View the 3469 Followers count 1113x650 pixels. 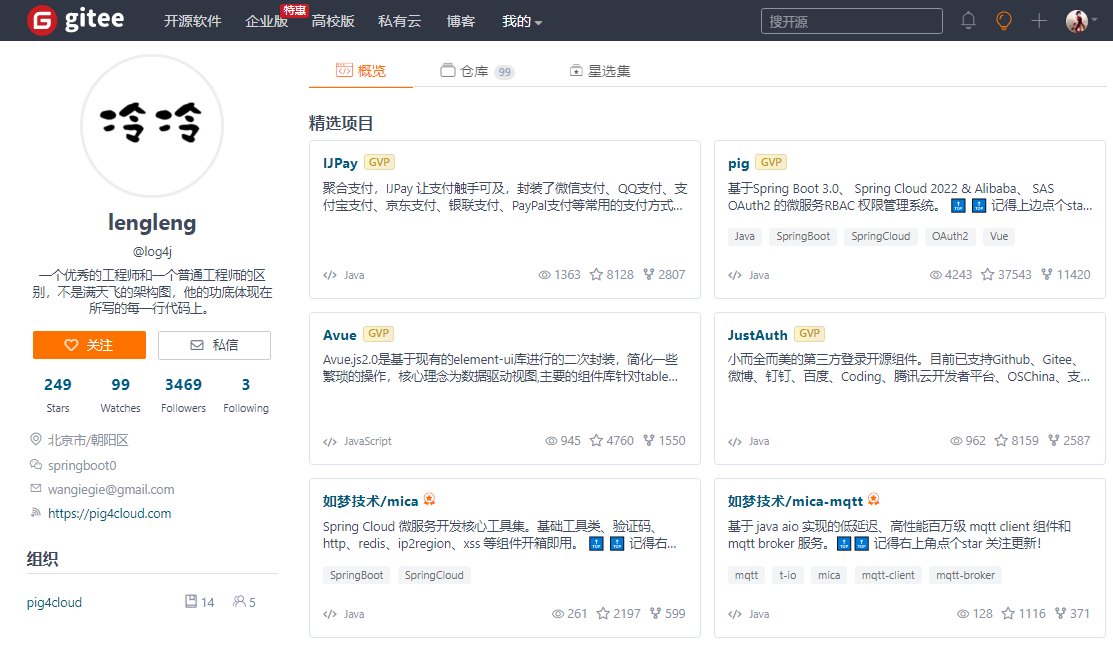pyautogui.click(x=183, y=395)
